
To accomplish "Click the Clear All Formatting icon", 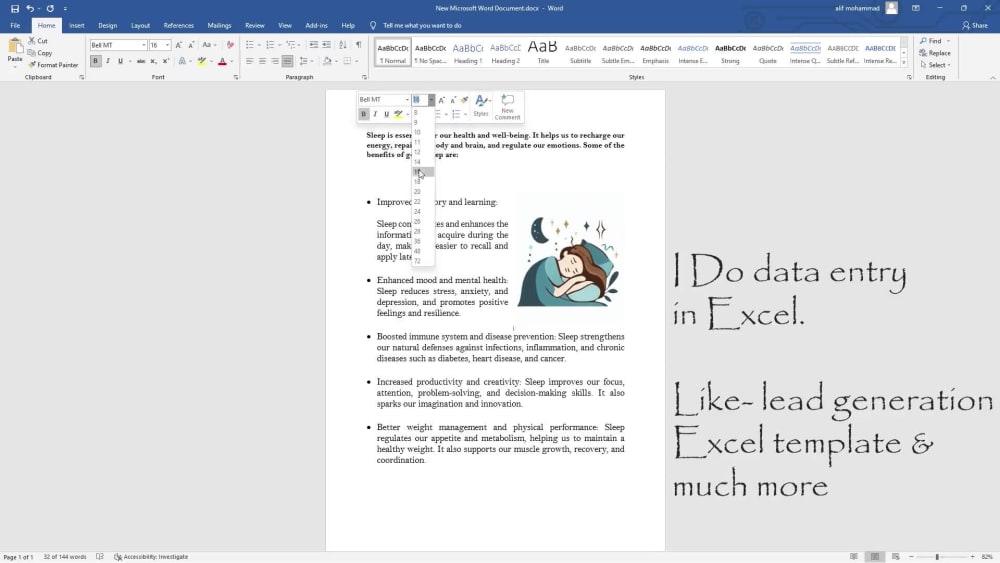I will pos(230,45).
